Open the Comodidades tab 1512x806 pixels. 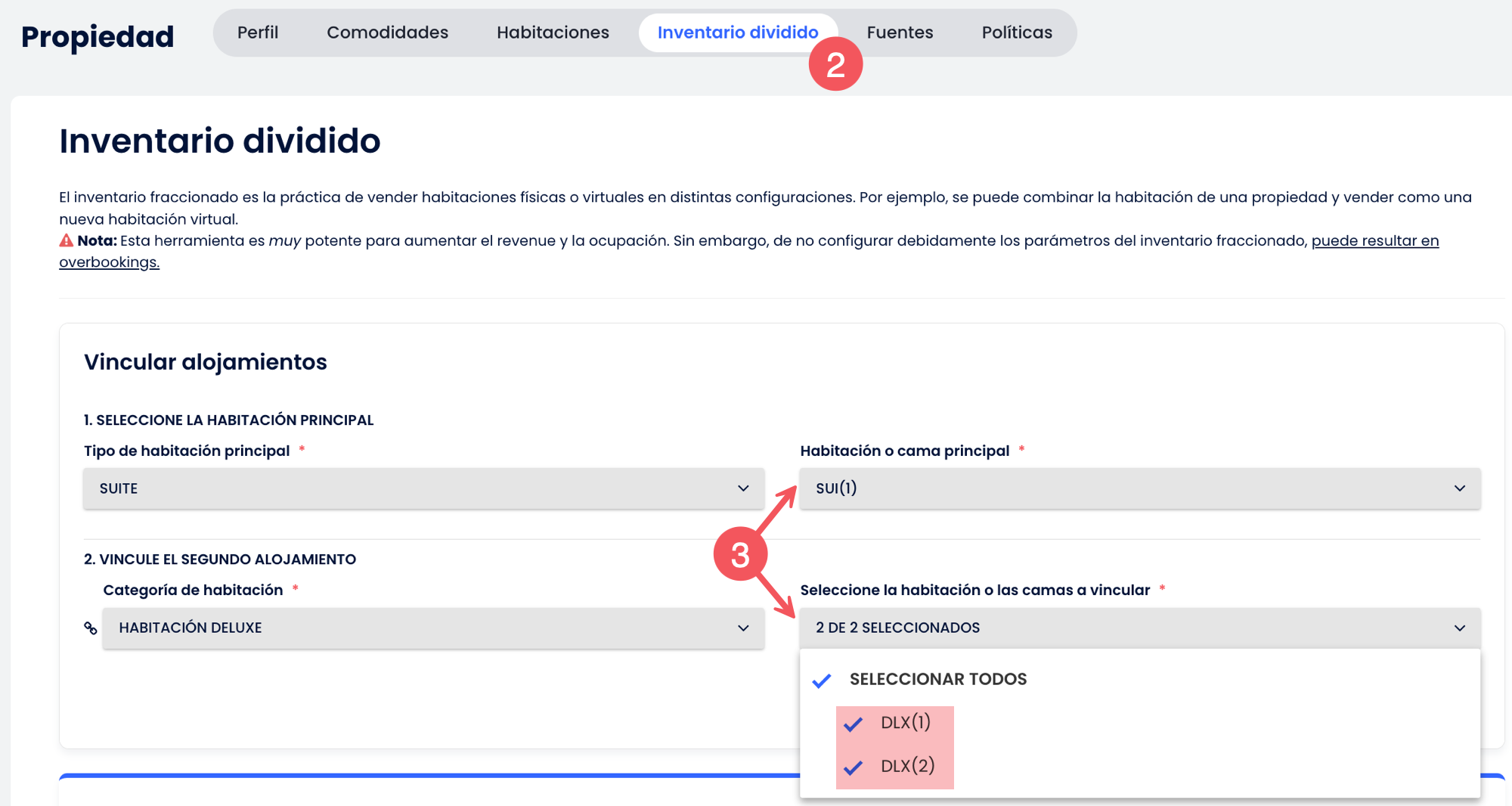coord(387,33)
